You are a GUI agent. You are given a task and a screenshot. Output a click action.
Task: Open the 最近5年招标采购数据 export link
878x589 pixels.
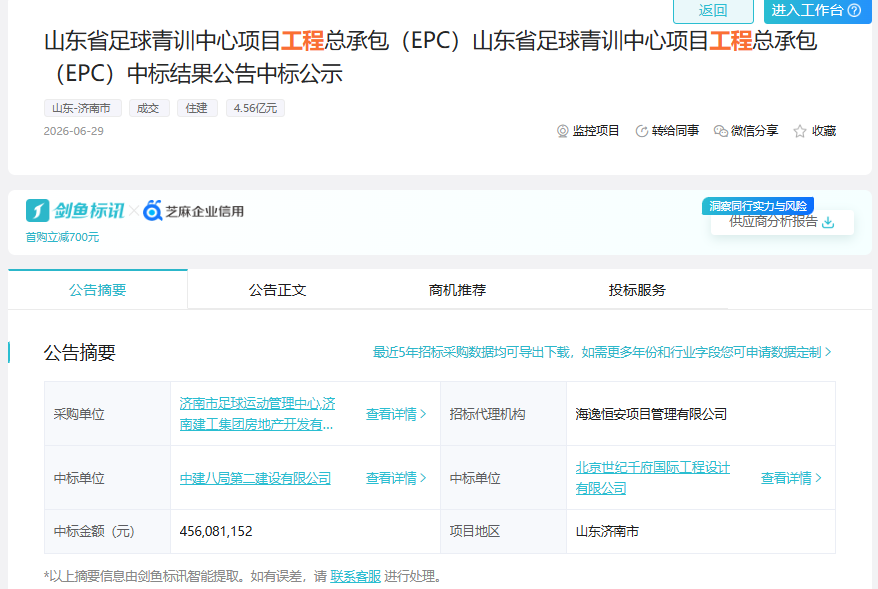coord(602,352)
